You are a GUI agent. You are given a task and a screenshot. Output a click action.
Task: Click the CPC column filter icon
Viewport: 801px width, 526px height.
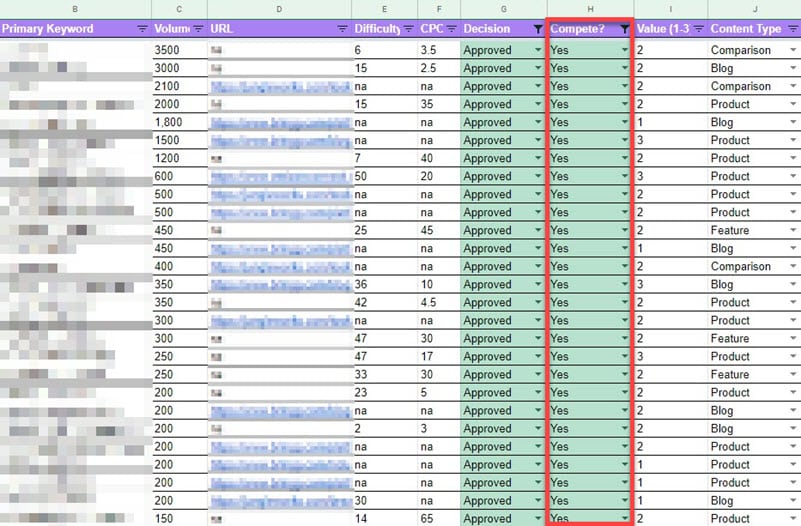[451, 29]
